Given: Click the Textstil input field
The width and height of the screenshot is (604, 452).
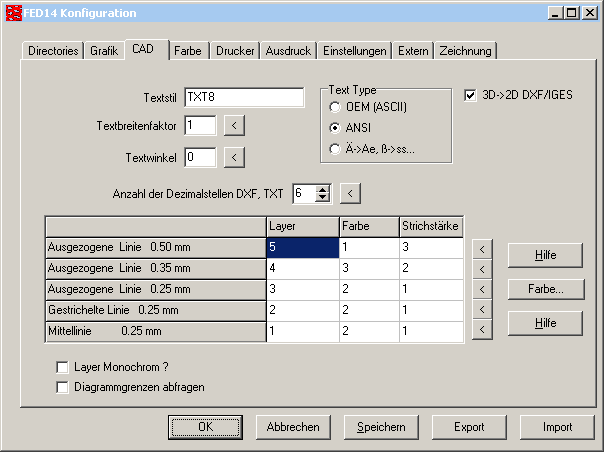Looking at the screenshot, I should pos(244,97).
